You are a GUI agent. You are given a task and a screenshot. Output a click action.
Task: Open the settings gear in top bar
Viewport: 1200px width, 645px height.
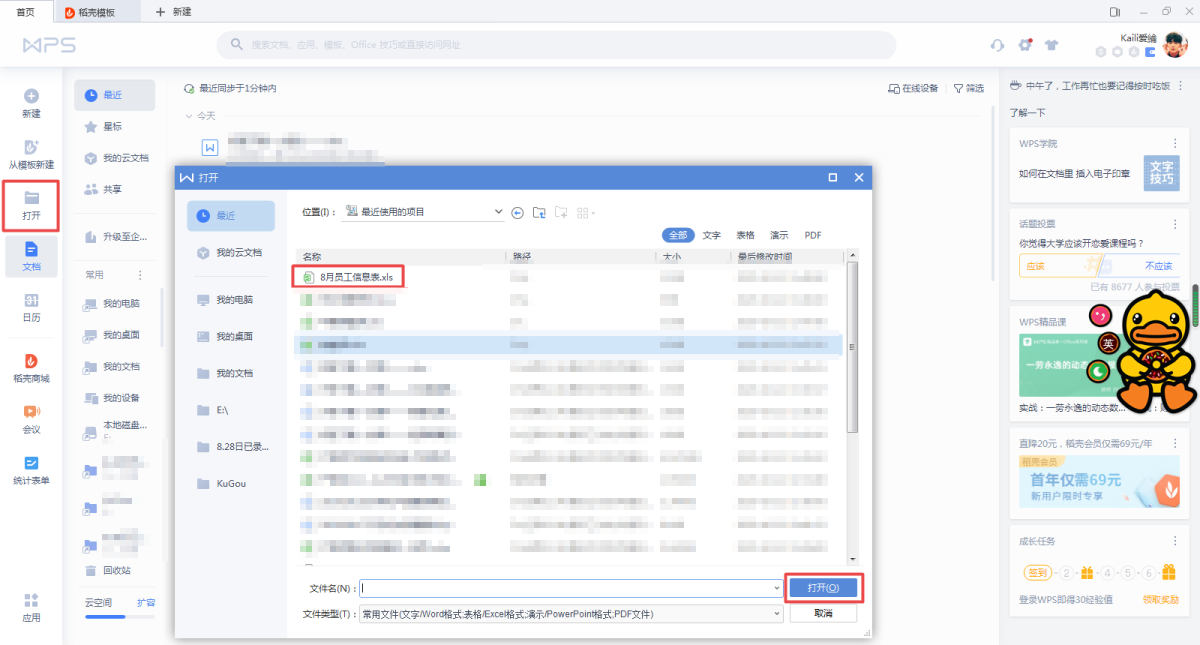tap(1025, 44)
